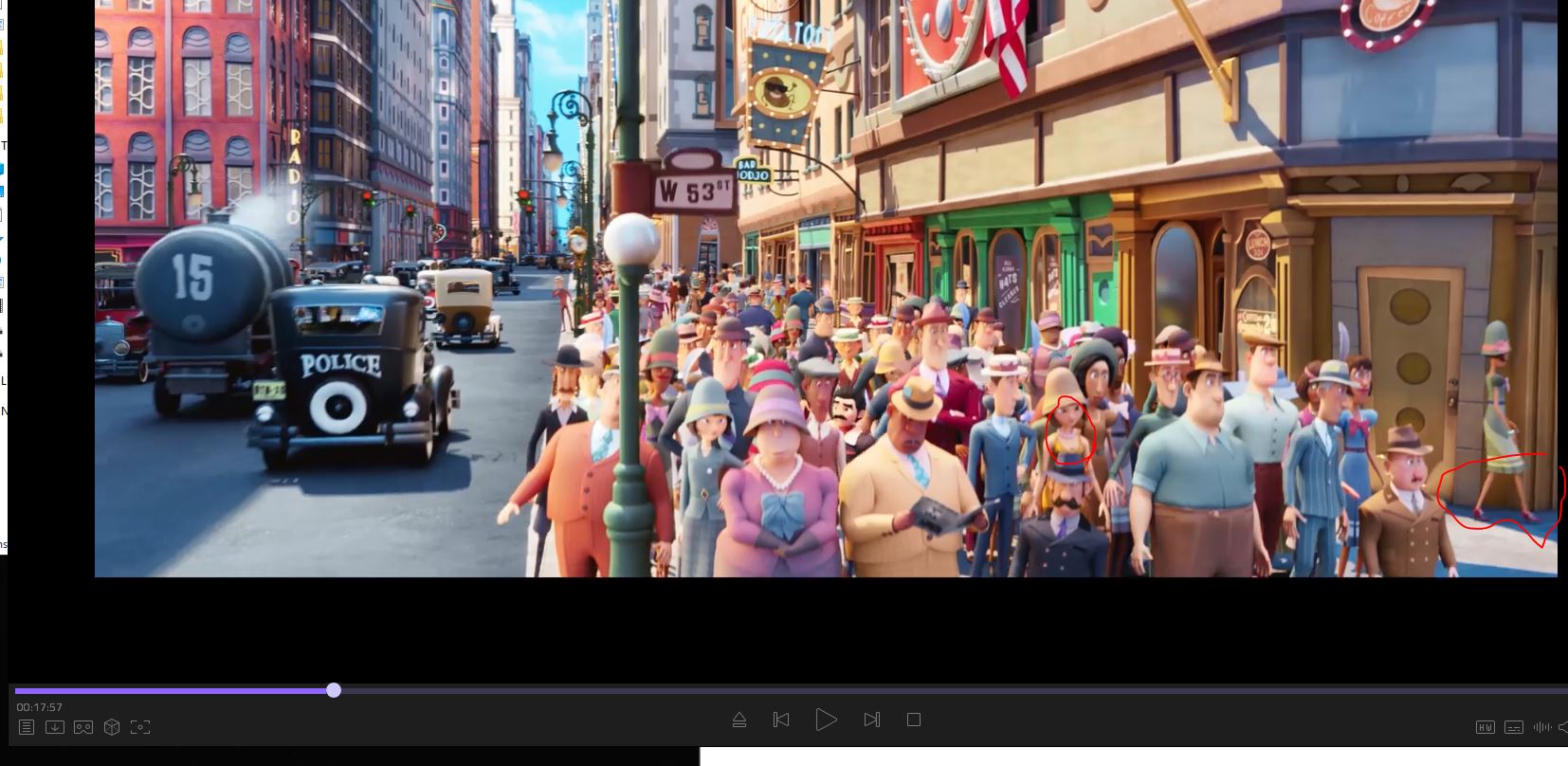The height and width of the screenshot is (766, 1568).
Task: Mute using the speaker volume icon
Action: pyautogui.click(x=1562, y=727)
